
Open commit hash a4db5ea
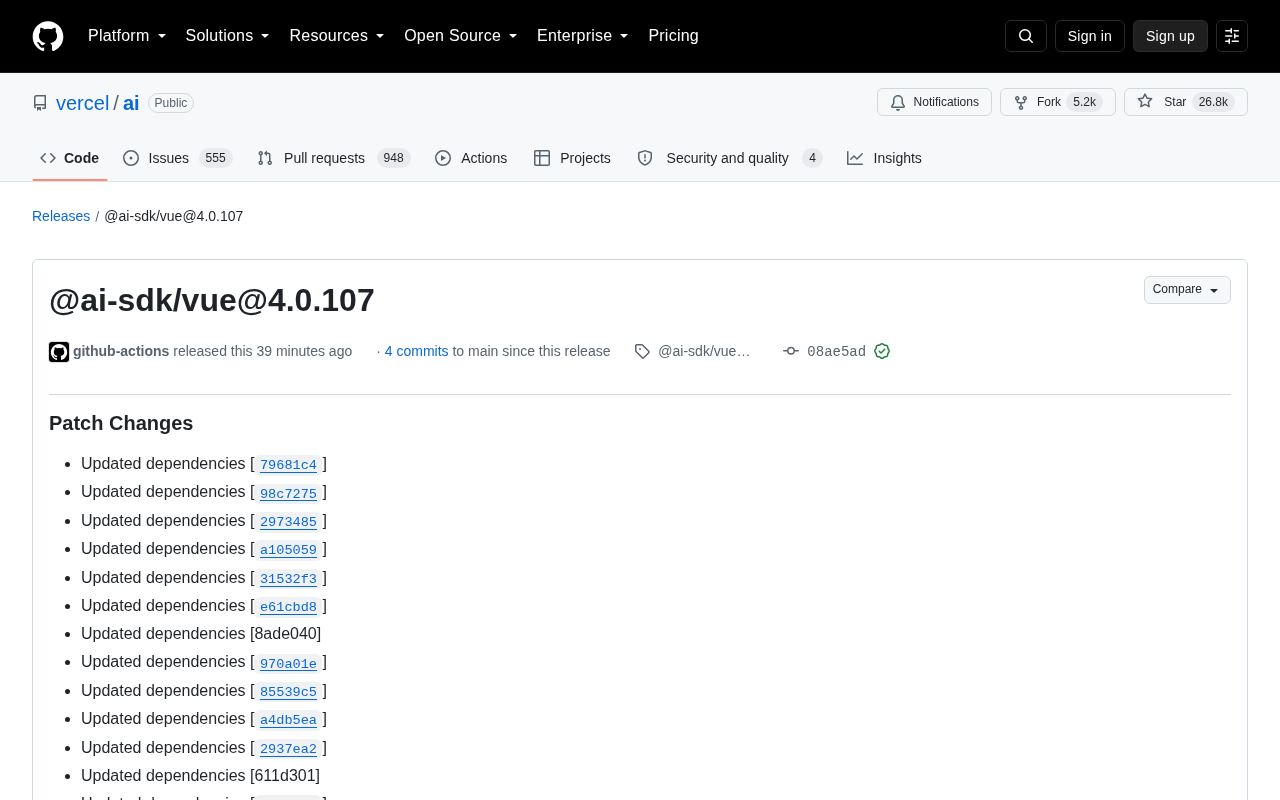coord(288,720)
